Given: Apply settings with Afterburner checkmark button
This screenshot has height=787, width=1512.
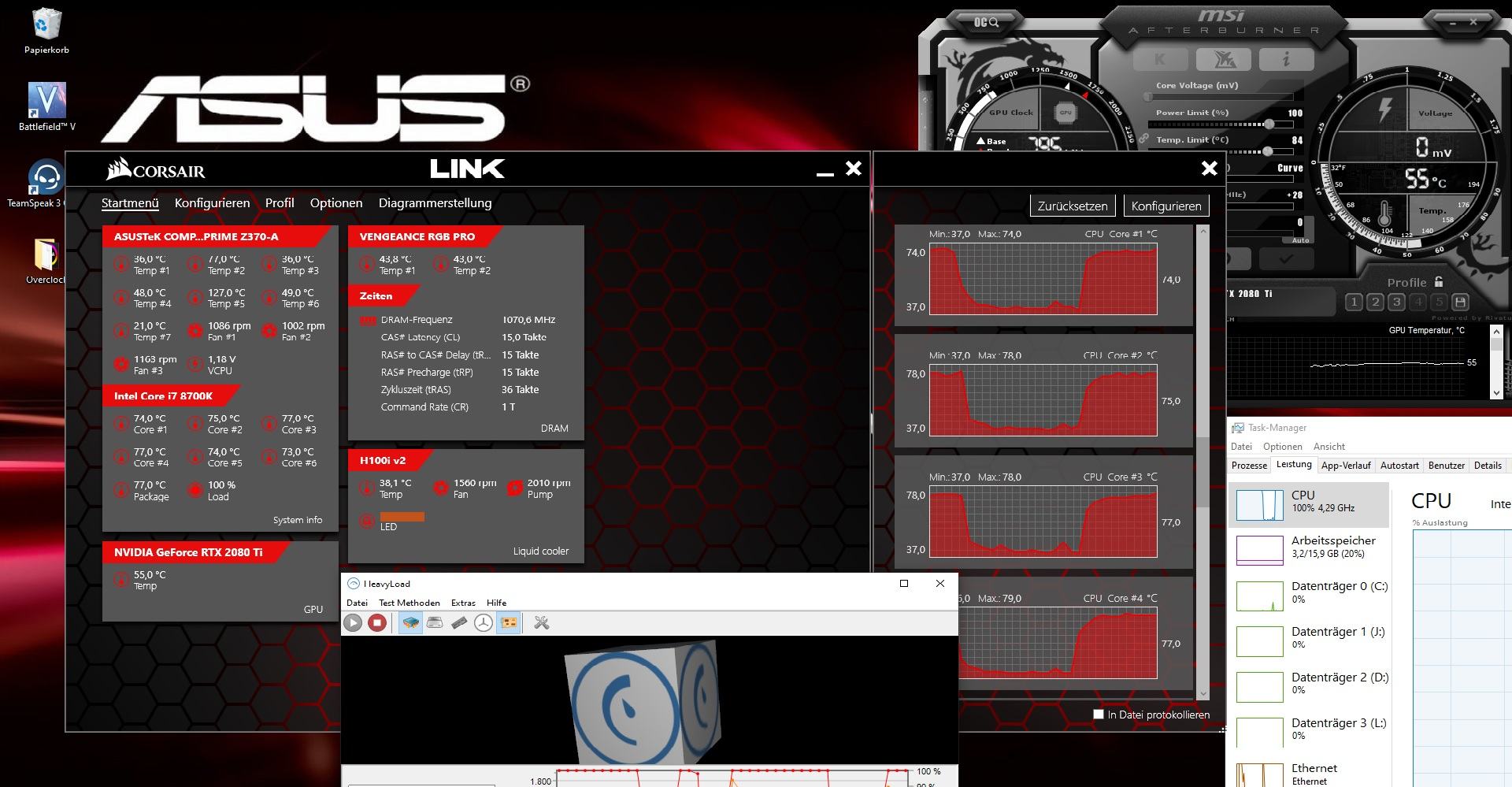Looking at the screenshot, I should (x=1285, y=258).
